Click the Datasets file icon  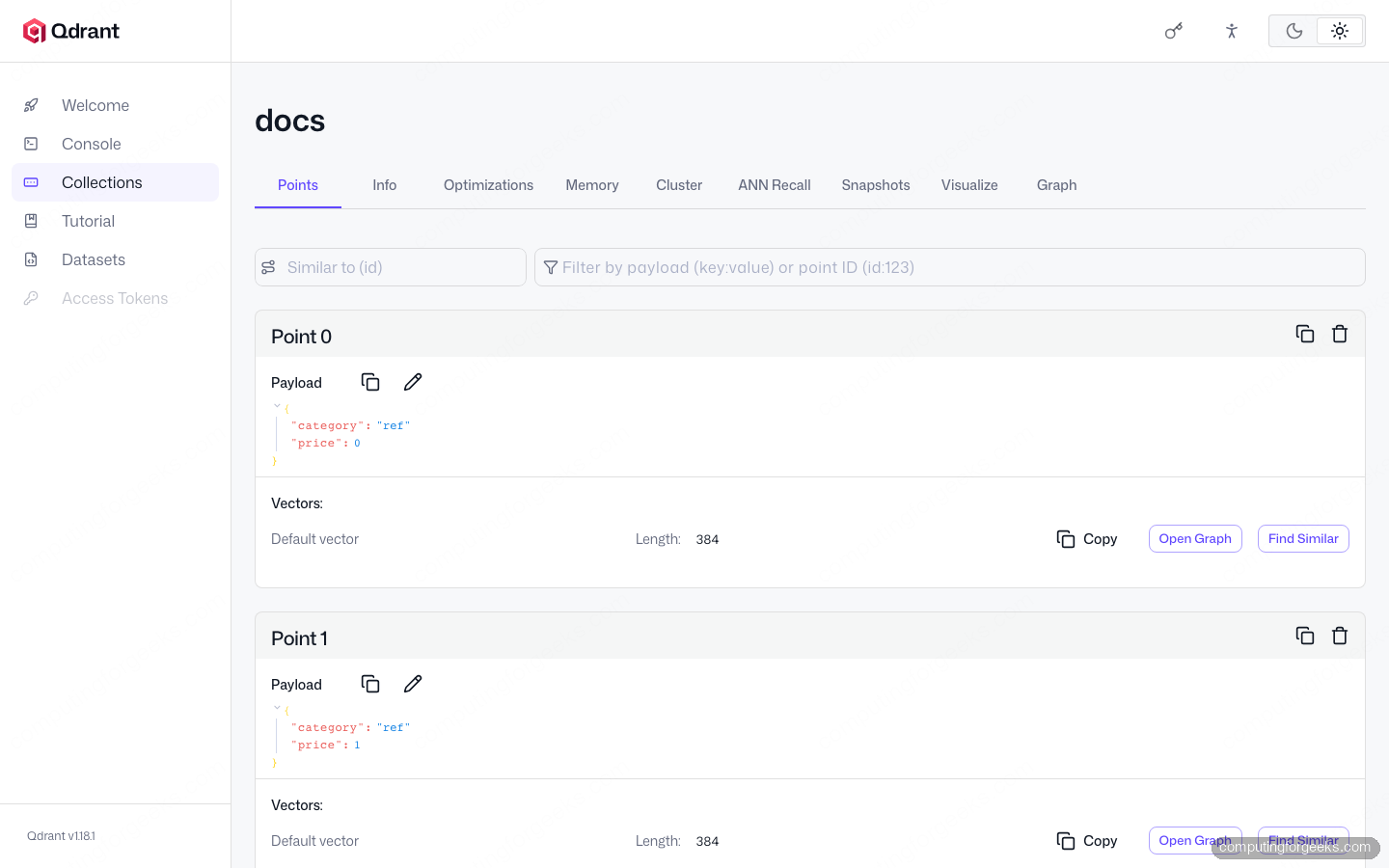click(31, 259)
